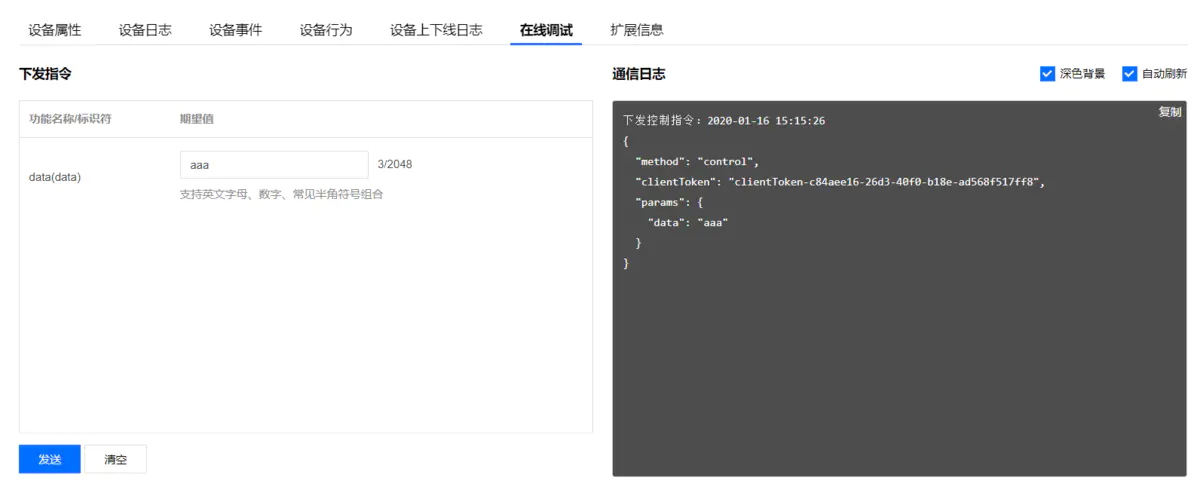The height and width of the screenshot is (499, 1200).
Task: Toggle the 自动刷新 checkbox
Action: (1130, 74)
